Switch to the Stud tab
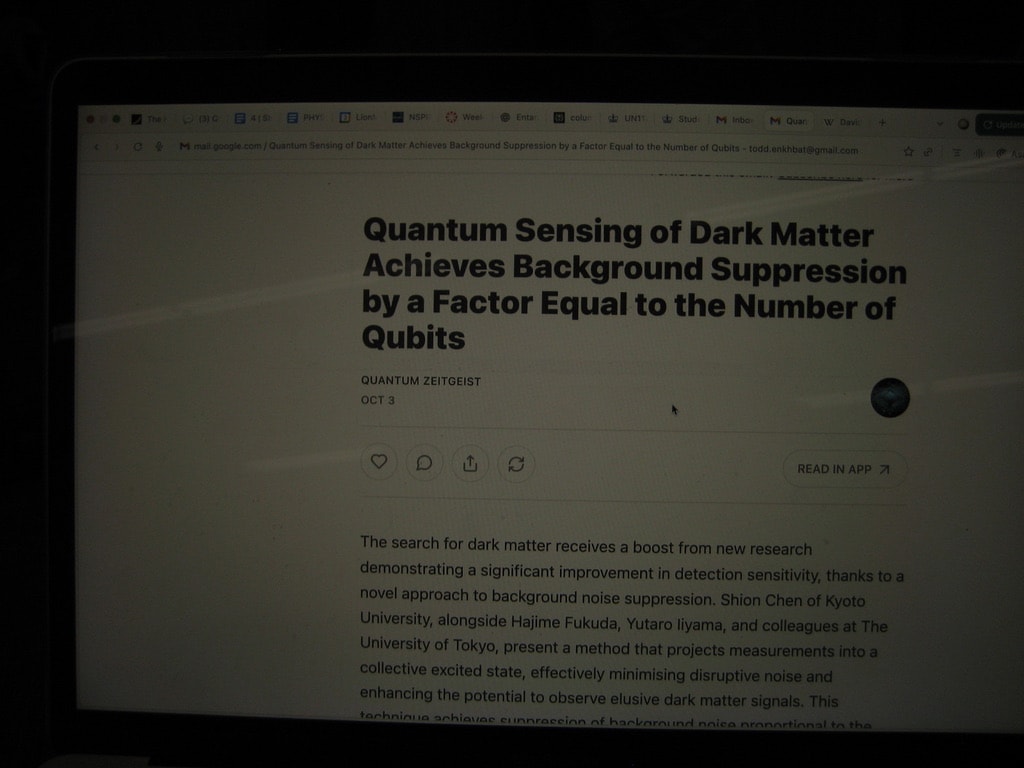Screen dimensions: 1024x768 coord(680,120)
